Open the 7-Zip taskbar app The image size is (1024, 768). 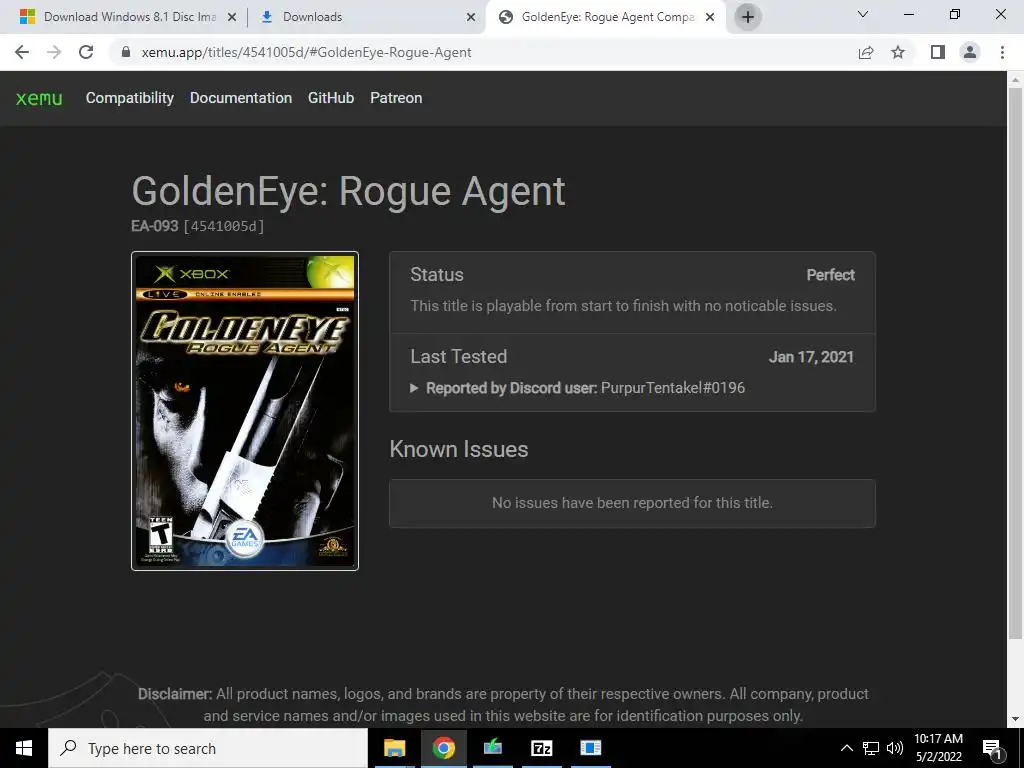click(x=541, y=748)
